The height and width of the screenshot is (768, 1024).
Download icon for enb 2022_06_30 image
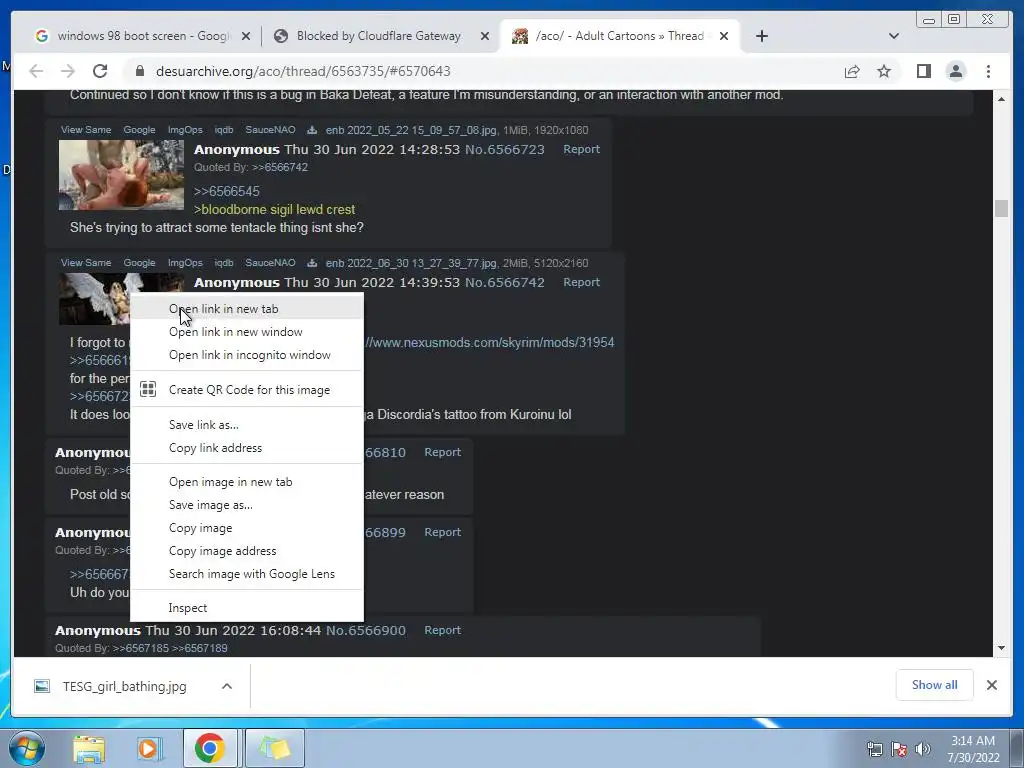[312, 263]
